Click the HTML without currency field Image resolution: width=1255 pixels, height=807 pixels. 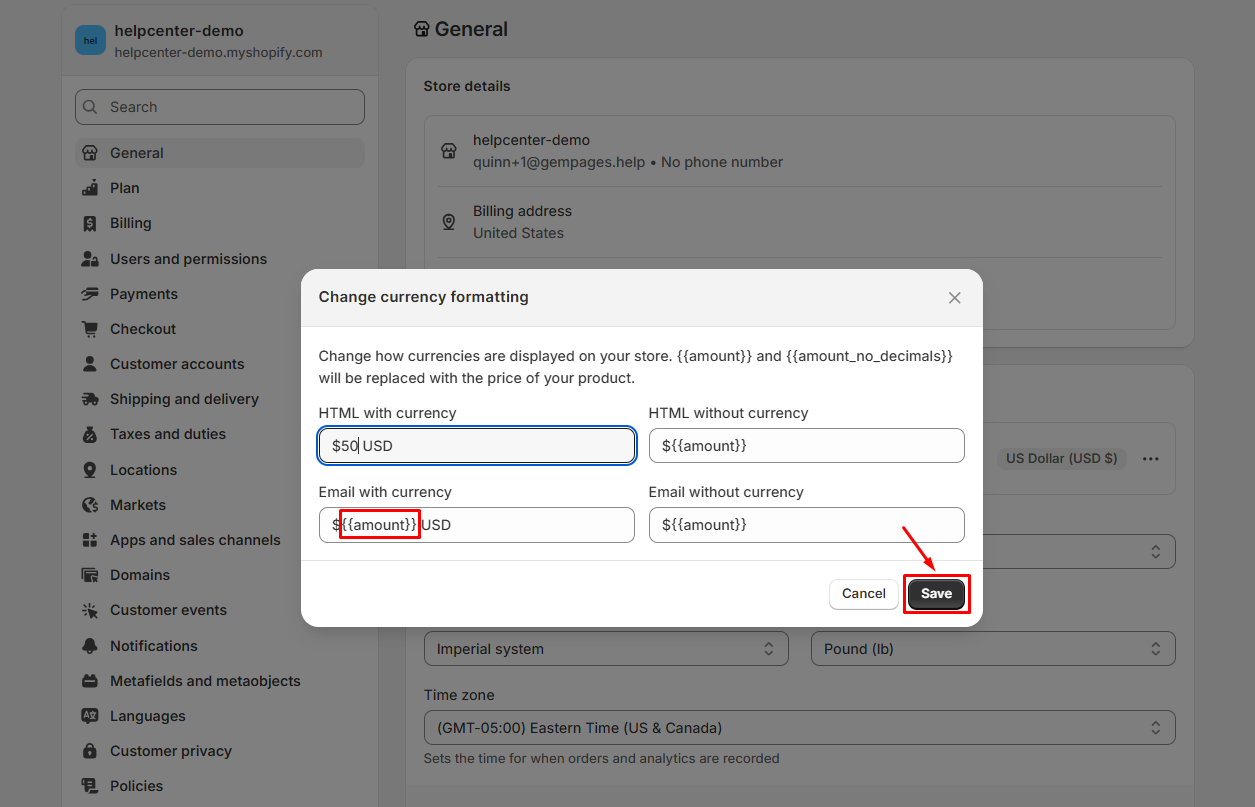click(806, 446)
